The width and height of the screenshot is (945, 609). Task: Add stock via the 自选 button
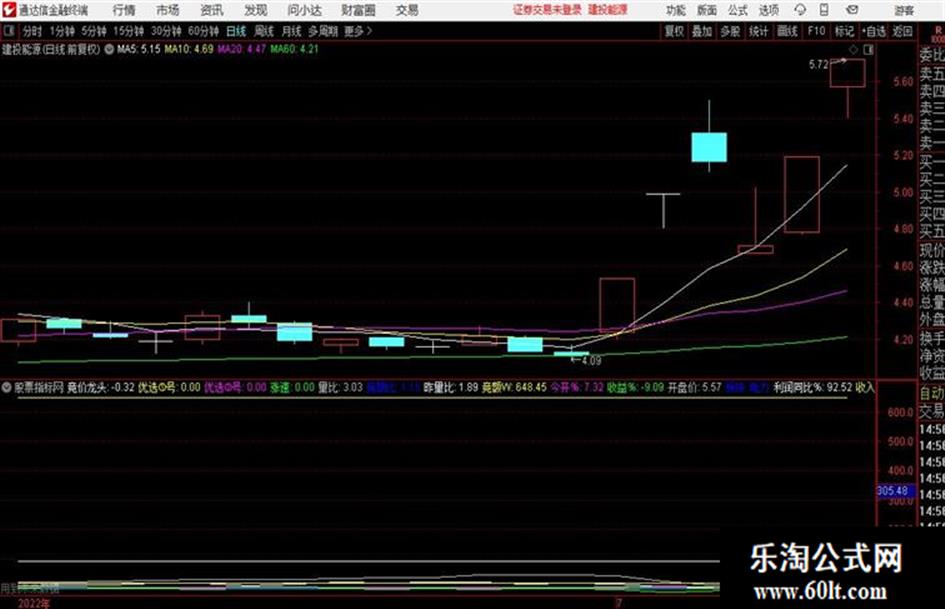point(874,31)
